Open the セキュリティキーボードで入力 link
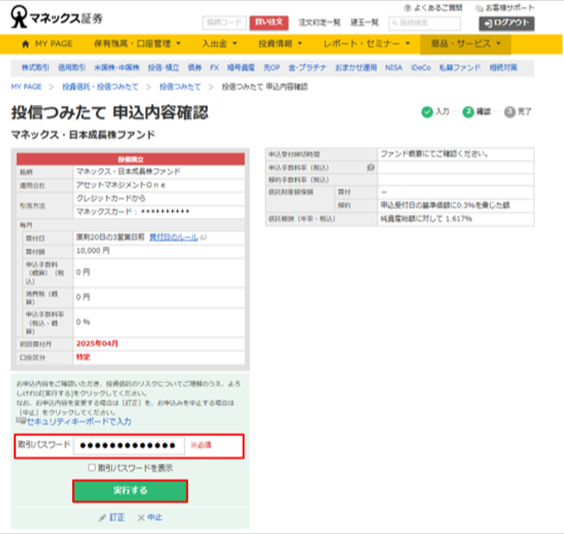This screenshot has height=534, width=564. [79, 421]
